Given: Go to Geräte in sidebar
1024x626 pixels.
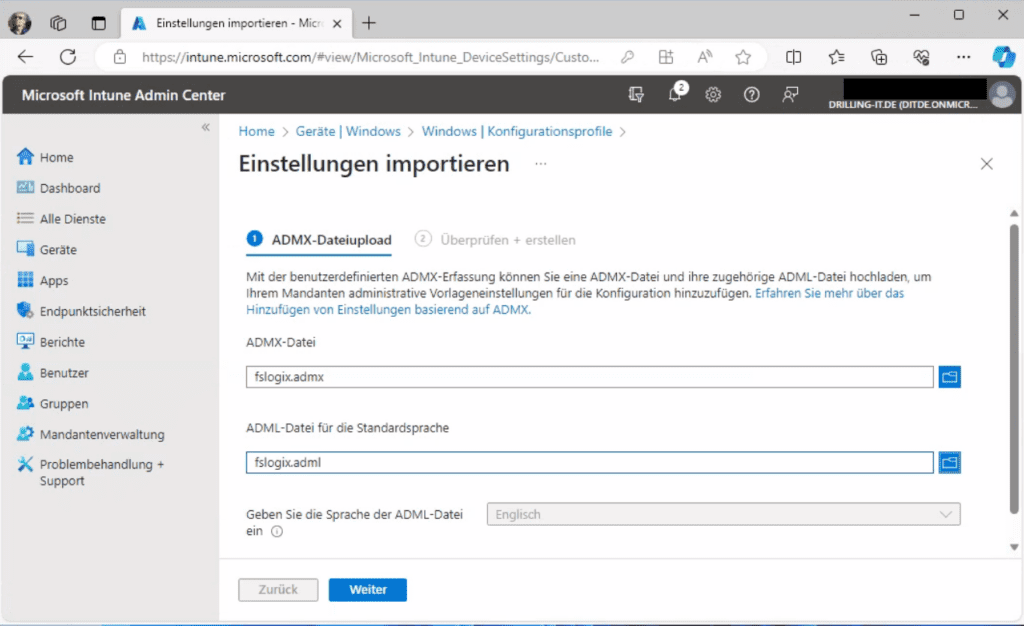Looking at the screenshot, I should (x=46, y=249).
